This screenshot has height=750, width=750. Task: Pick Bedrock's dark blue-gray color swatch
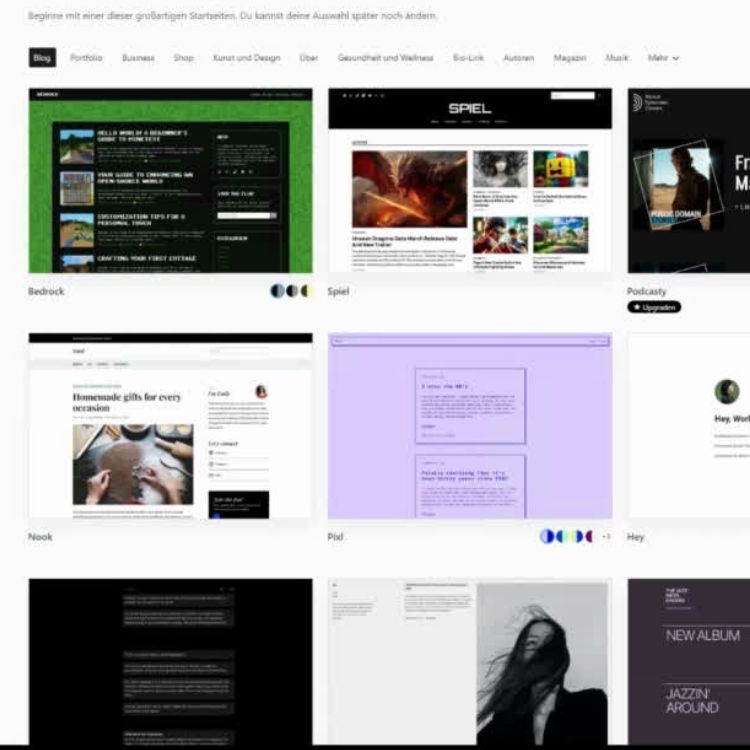point(277,291)
